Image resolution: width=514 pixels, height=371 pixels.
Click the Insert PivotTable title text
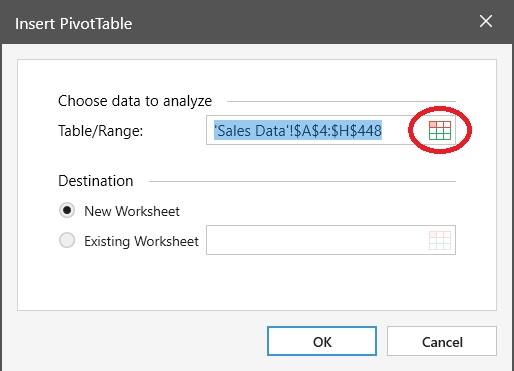coord(74,24)
